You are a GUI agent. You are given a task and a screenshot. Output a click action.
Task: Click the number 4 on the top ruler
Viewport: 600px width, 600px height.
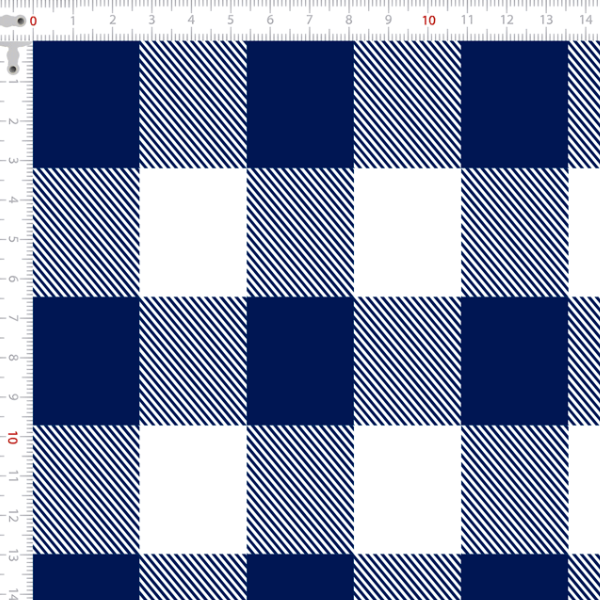191,20
